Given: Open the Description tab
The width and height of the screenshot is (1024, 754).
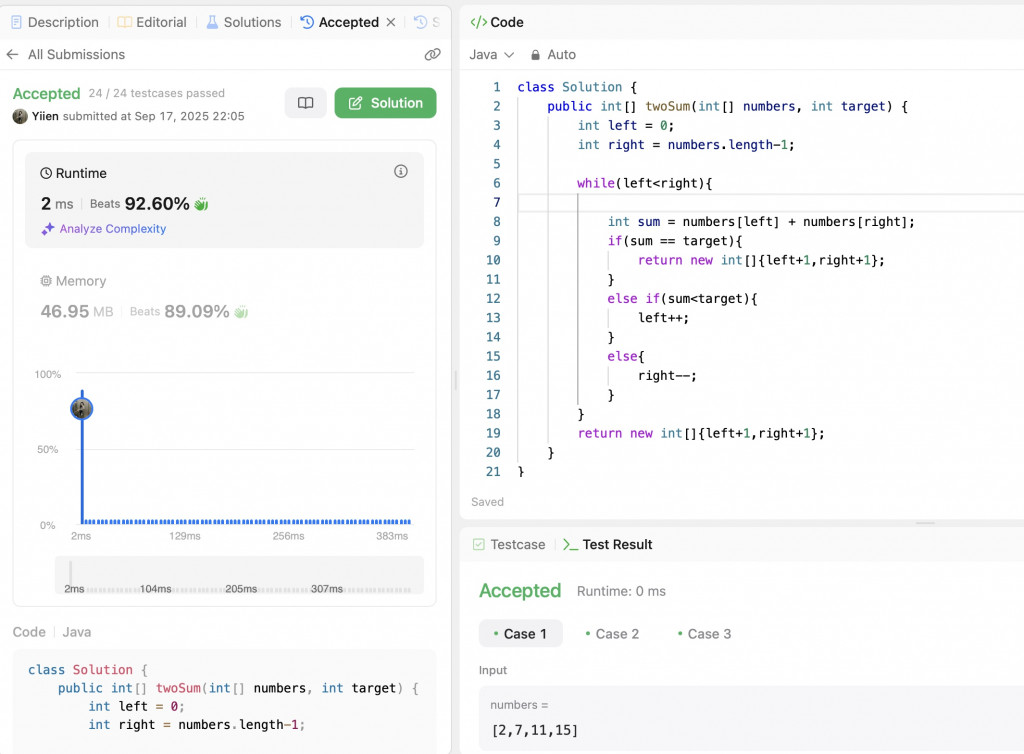Looking at the screenshot, I should 55,22.
